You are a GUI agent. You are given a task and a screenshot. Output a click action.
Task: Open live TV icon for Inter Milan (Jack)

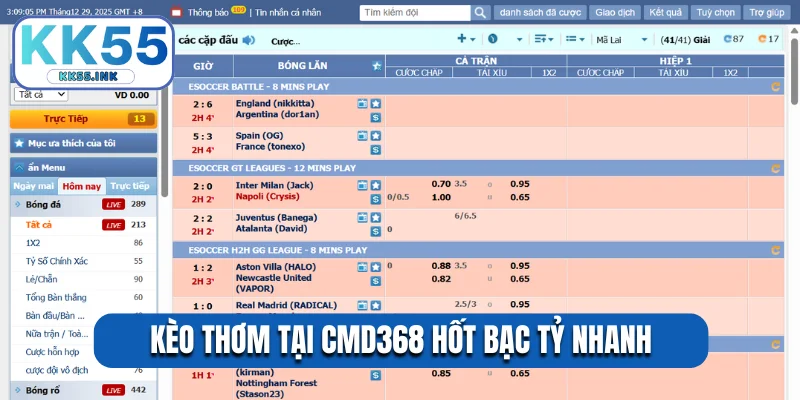[362, 185]
